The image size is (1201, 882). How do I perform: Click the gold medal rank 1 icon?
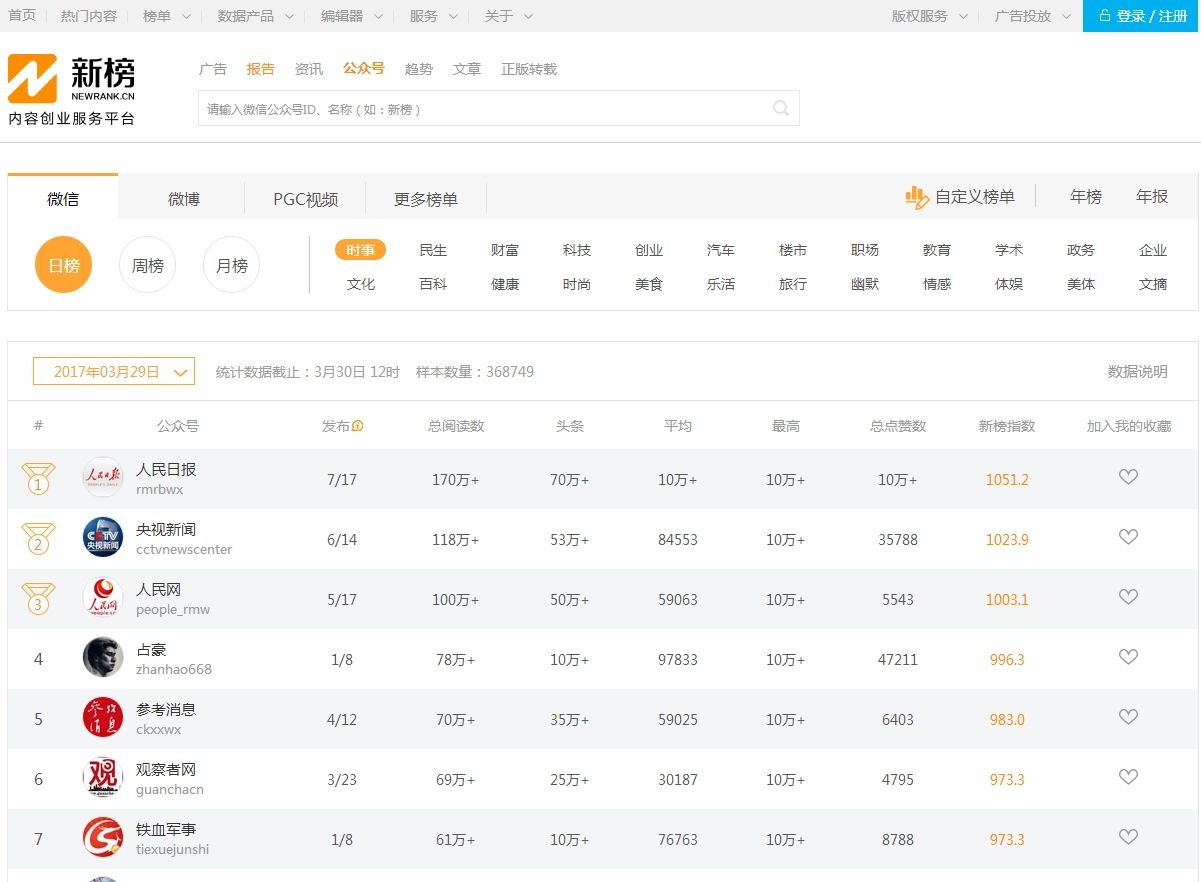38,479
